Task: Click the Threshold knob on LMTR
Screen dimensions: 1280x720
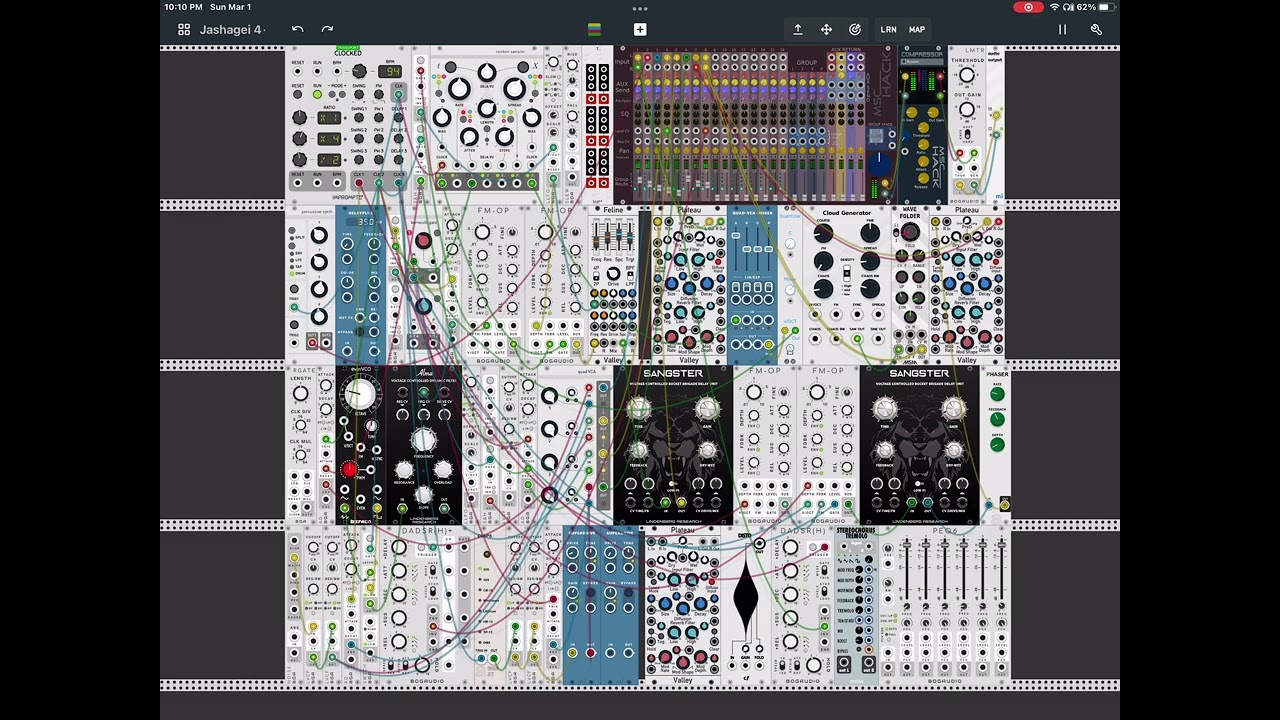Action: [967, 76]
